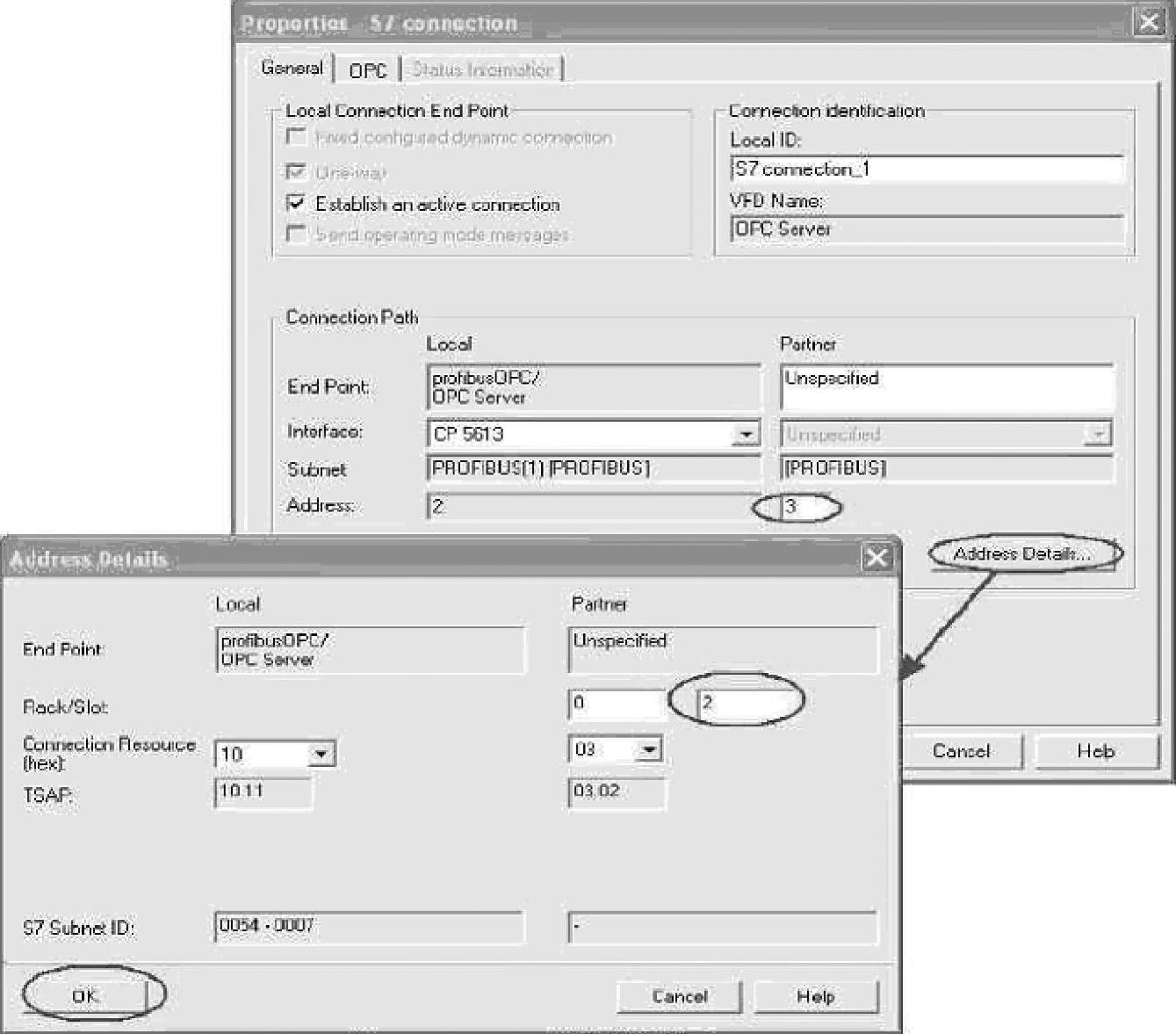Expand local Connection Resource dropdown showing 10
This screenshot has width=1176, height=1034.
[321, 754]
